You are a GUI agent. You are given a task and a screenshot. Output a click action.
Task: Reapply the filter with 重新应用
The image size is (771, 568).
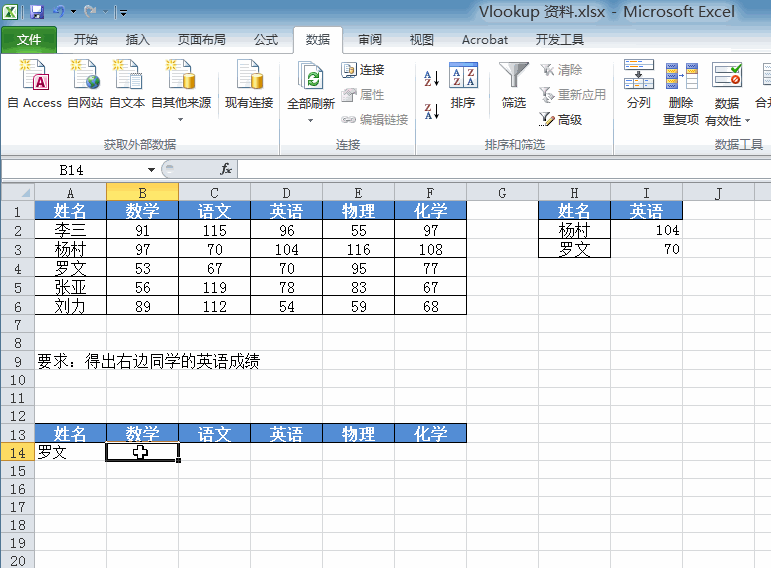click(x=573, y=94)
